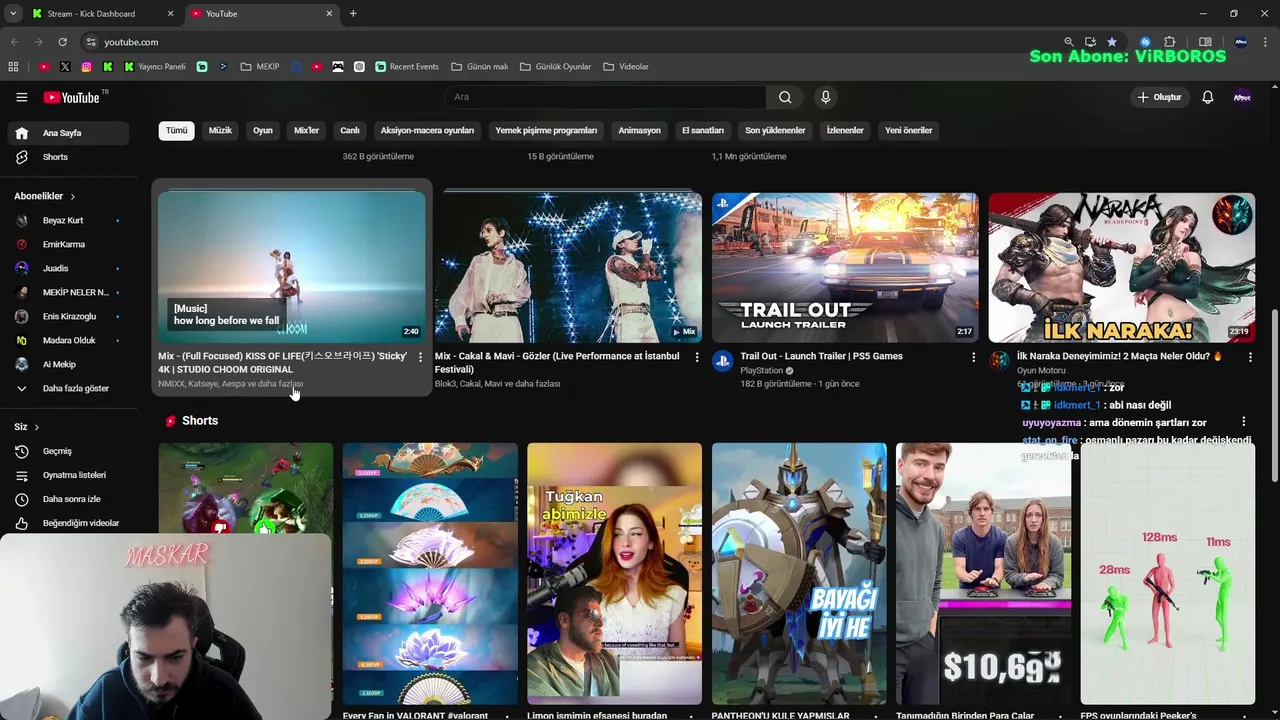The height and width of the screenshot is (720, 1280).
Task: Open Ai Mekip subscription
Action: pyautogui.click(x=68, y=364)
